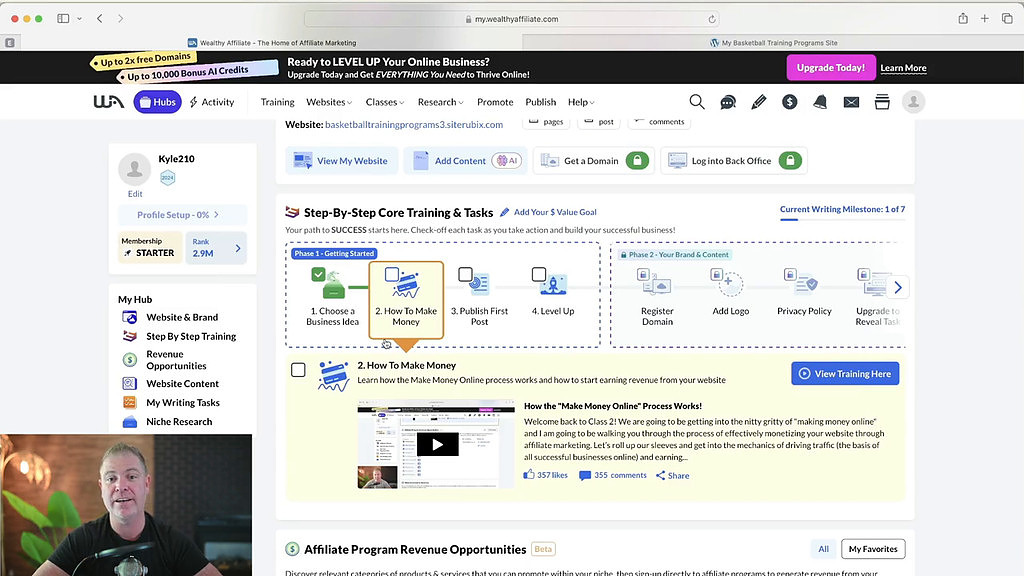Click the pencil writing icon
This screenshot has height=576, width=1024.
[759, 101]
